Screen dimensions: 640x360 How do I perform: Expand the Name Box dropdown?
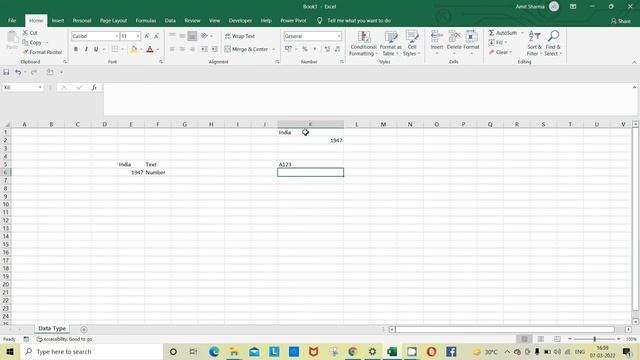click(40, 87)
